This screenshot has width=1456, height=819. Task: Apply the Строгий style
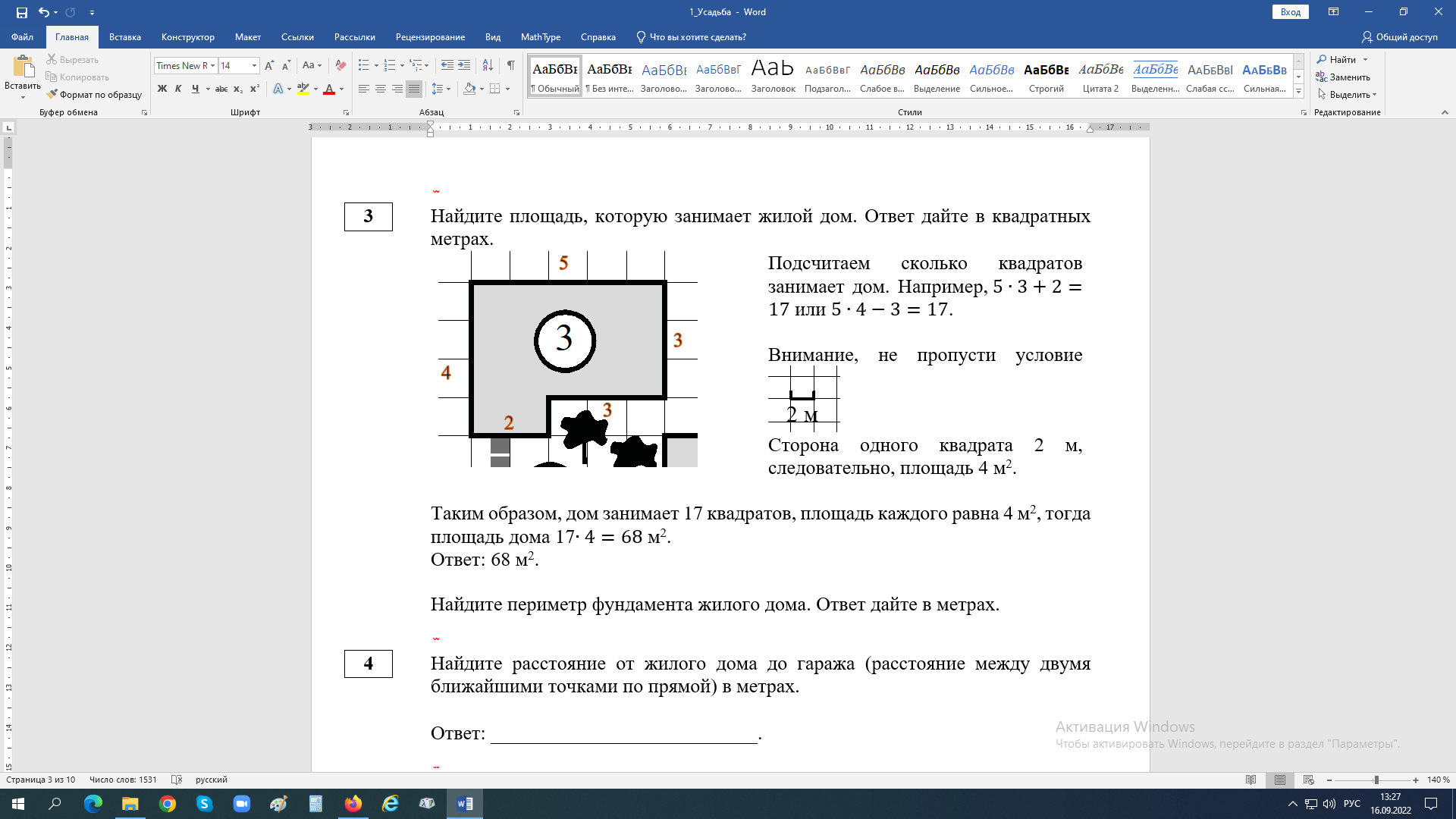tap(1046, 76)
